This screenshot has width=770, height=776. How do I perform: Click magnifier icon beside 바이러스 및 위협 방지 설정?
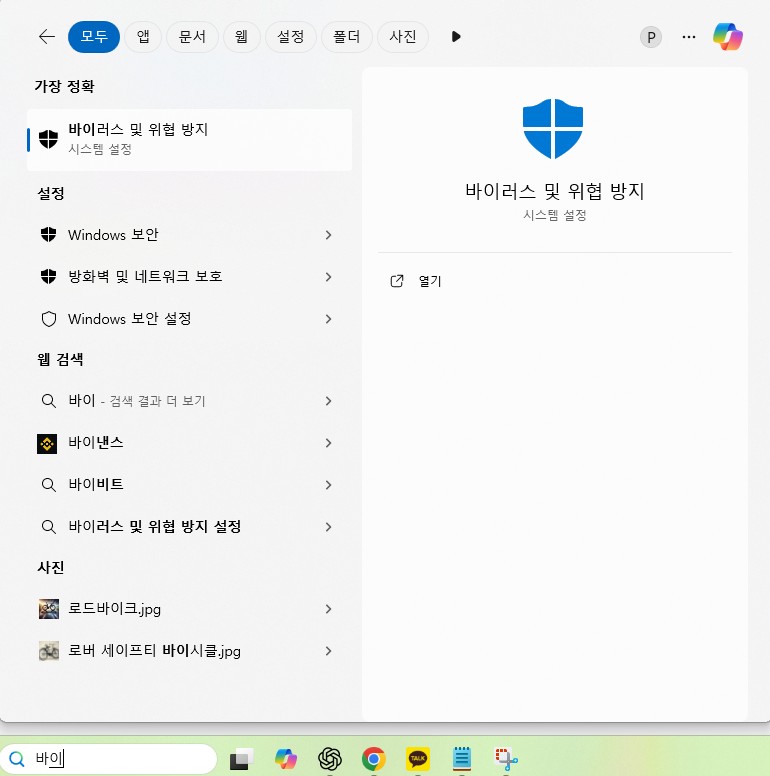pyautogui.click(x=48, y=527)
